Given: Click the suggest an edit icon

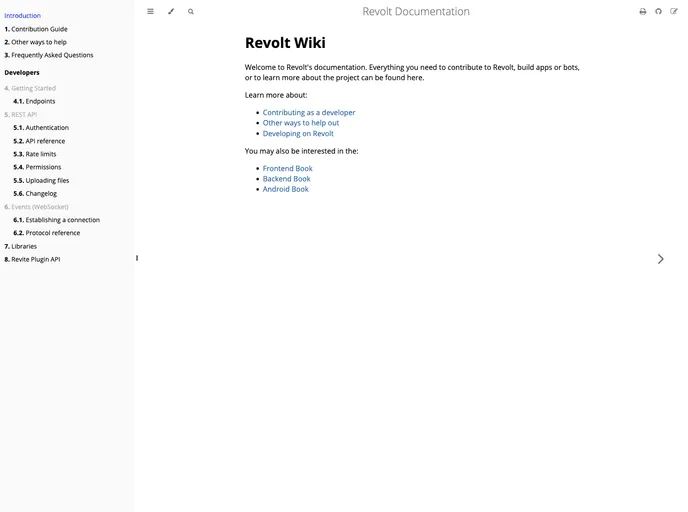Looking at the screenshot, I should pyautogui.click(x=674, y=11).
